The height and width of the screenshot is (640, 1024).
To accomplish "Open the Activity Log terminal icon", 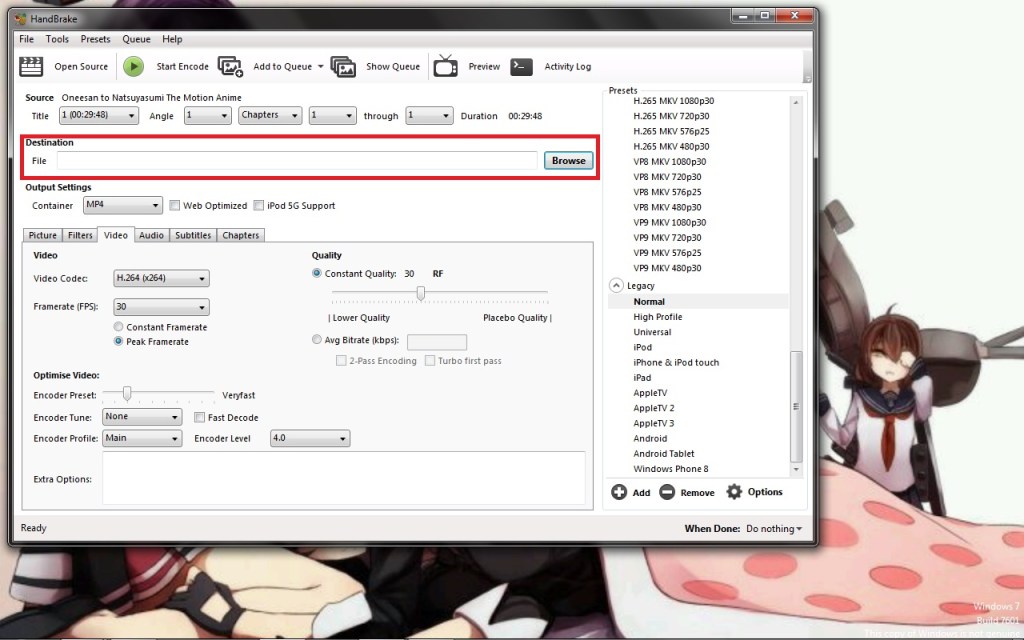I will click(x=521, y=66).
